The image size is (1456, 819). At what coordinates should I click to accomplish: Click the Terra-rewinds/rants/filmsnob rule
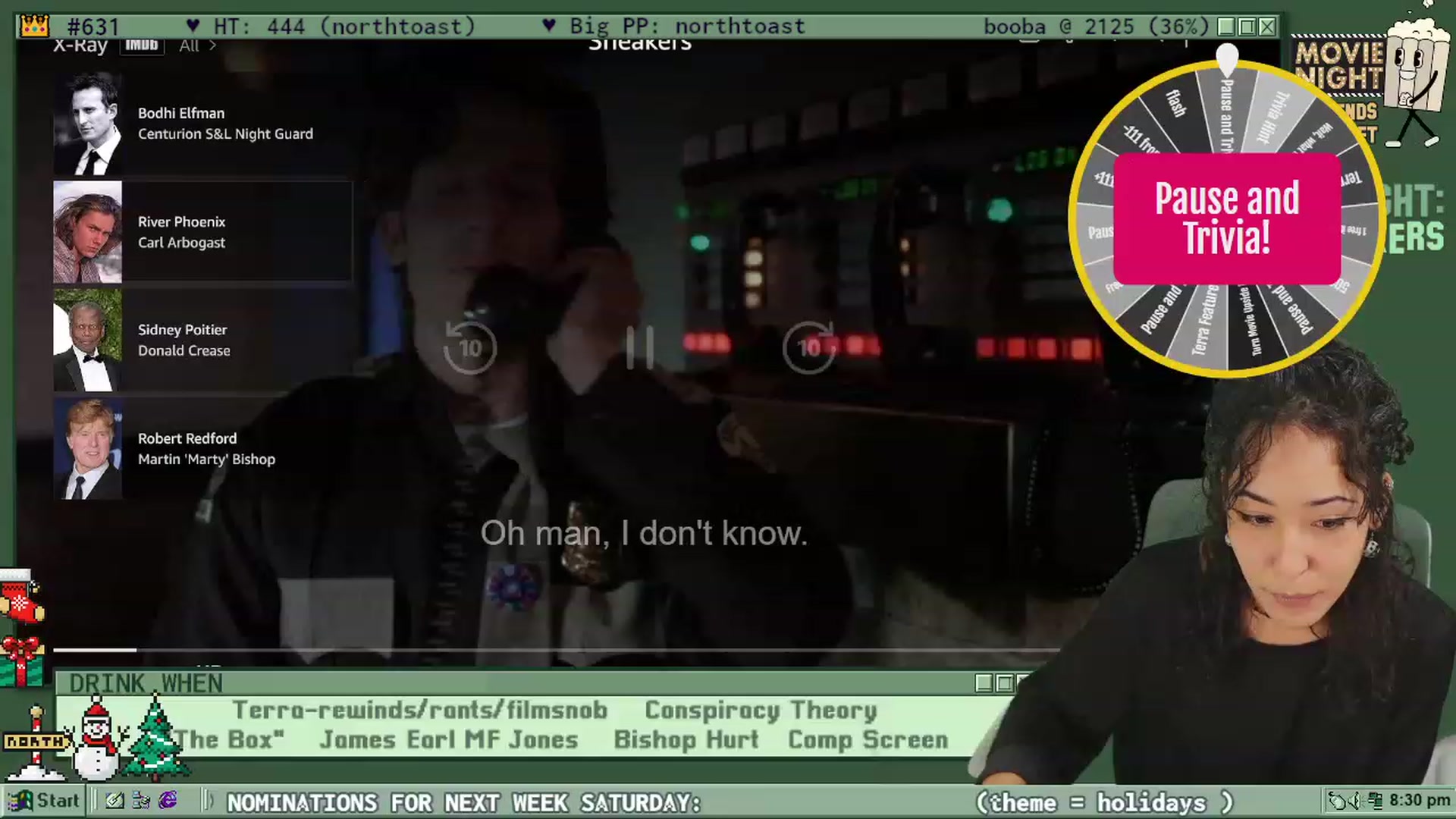pyautogui.click(x=420, y=710)
